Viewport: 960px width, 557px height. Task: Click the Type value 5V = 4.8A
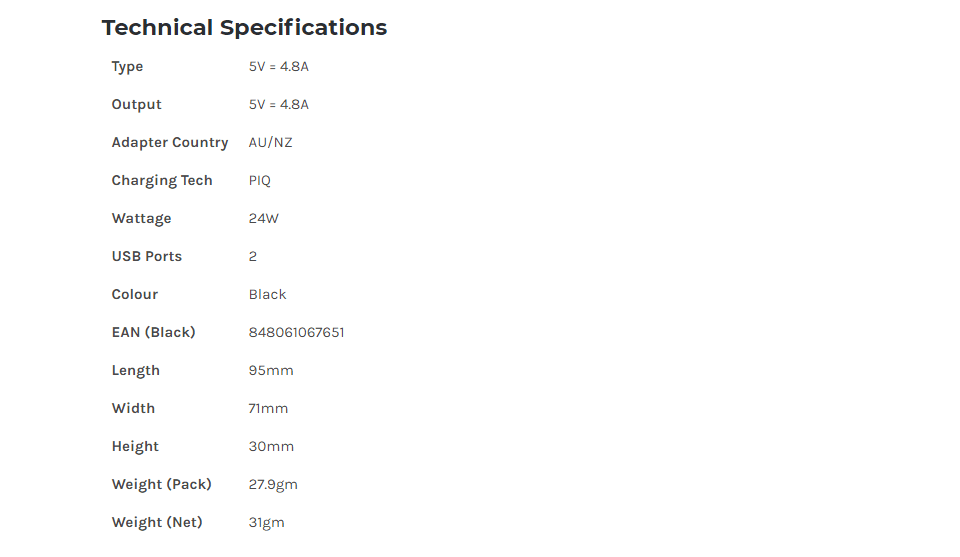pos(279,67)
